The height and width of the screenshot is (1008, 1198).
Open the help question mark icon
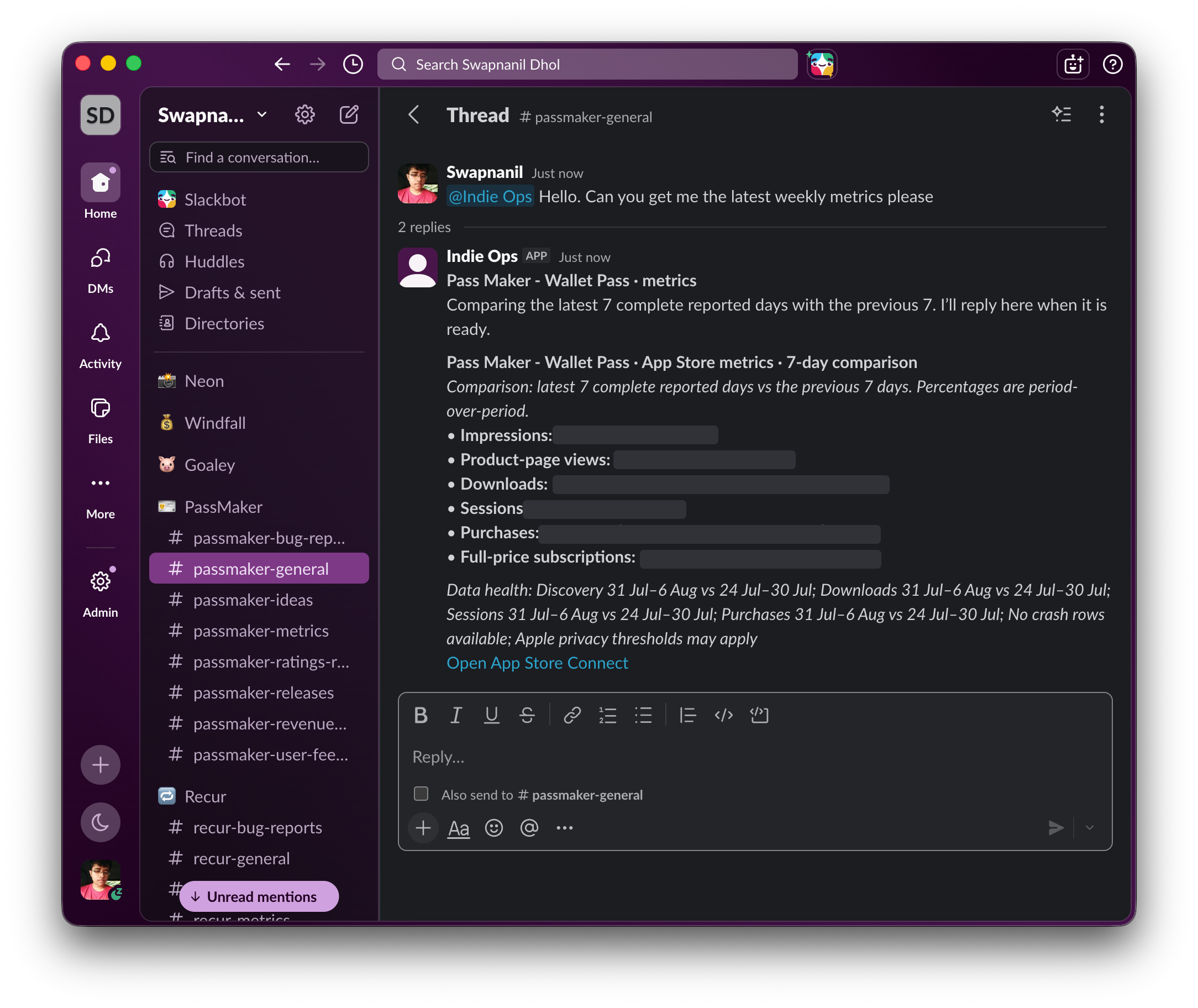[1112, 64]
